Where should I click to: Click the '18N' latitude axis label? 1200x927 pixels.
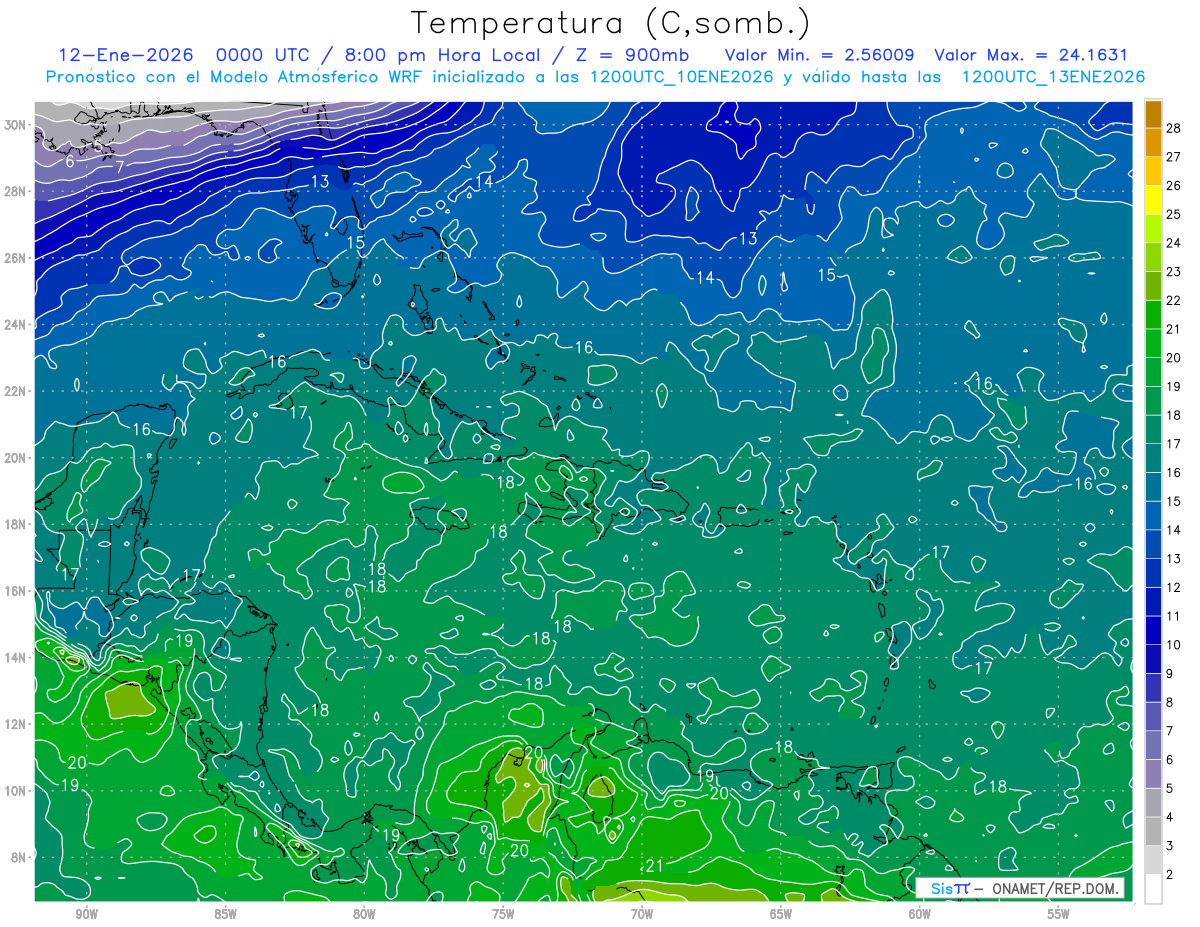tap(16, 524)
